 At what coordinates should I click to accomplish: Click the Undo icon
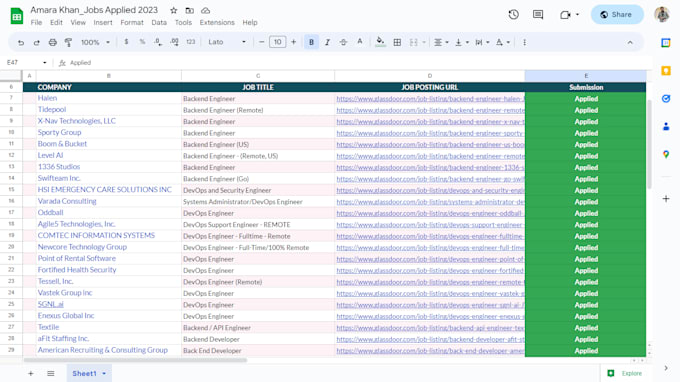coord(21,42)
